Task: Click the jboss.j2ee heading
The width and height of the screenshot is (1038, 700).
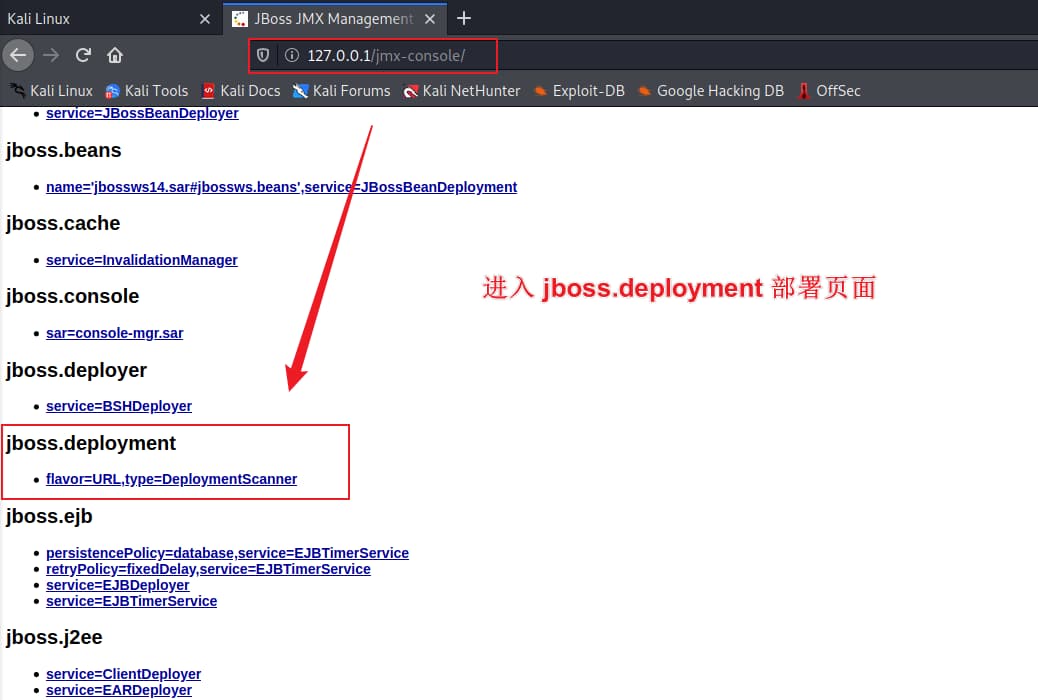Action: 54,637
